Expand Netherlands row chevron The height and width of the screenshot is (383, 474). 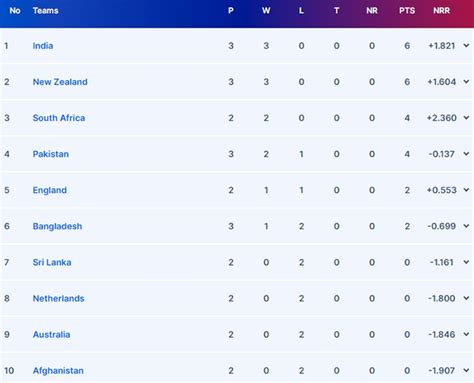click(x=466, y=298)
